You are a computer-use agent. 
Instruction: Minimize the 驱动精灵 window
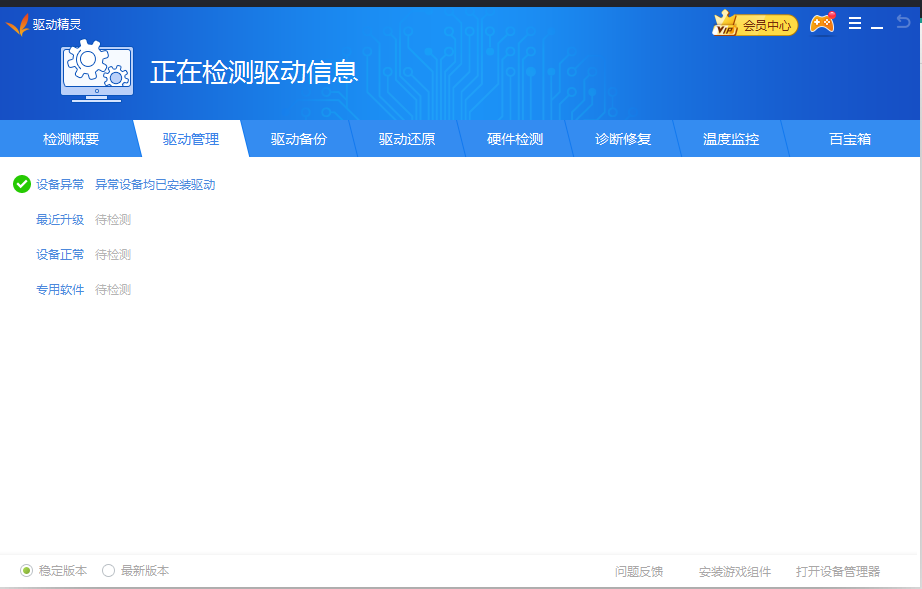[877, 27]
